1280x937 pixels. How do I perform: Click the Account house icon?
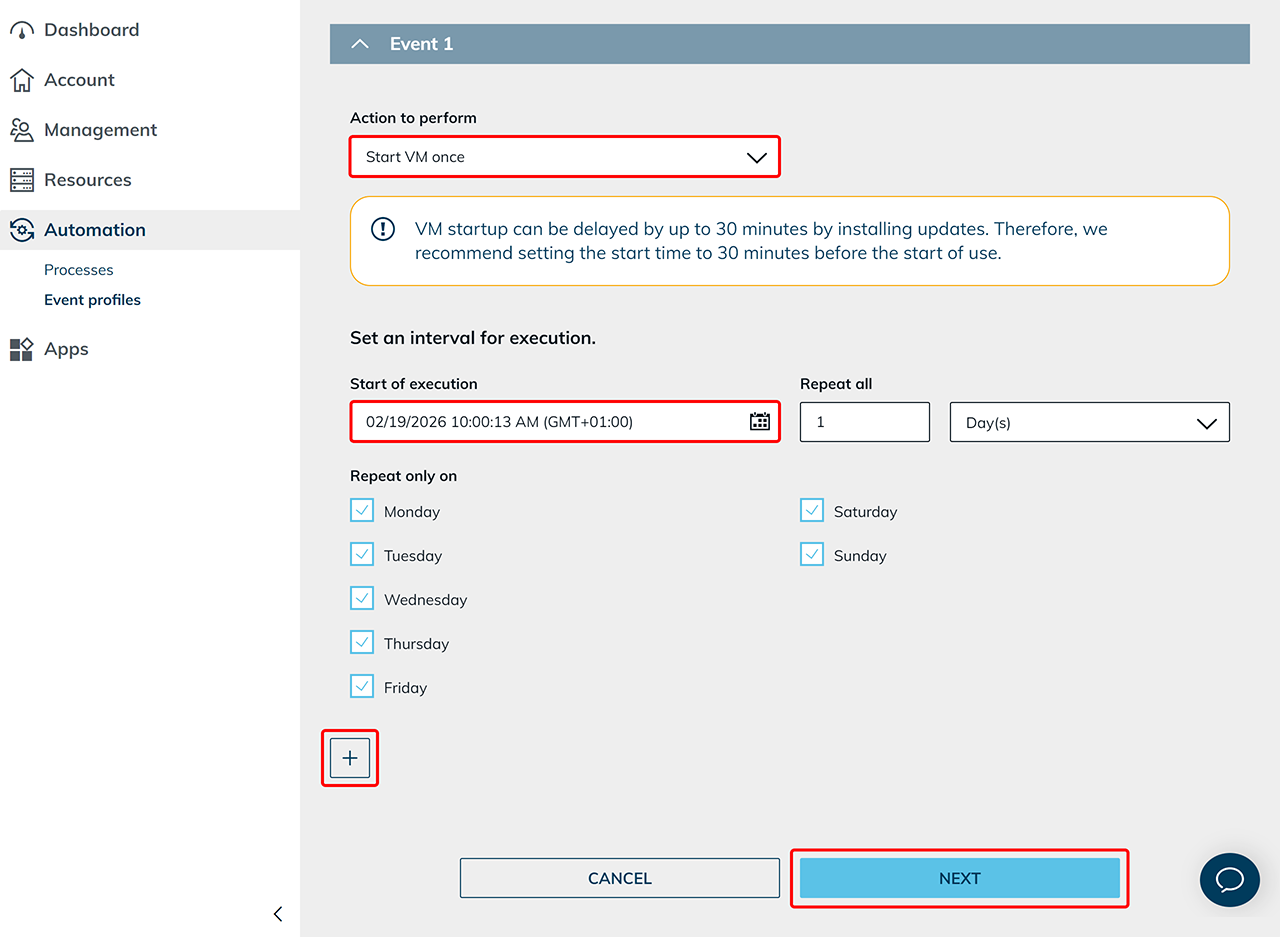[x=22, y=80]
